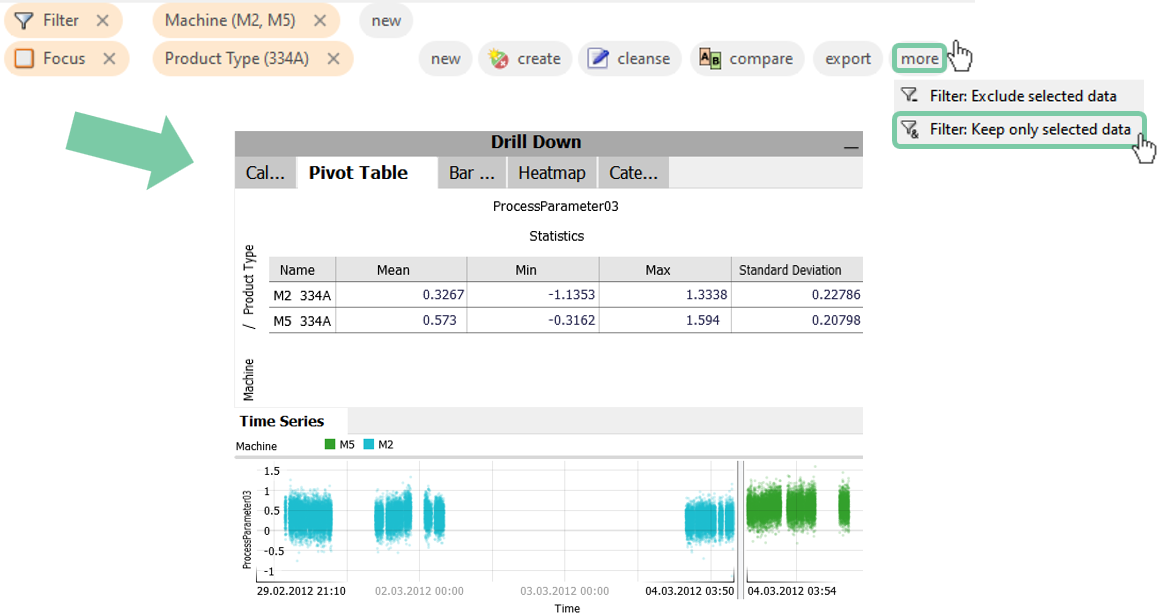
Task: Click the export button
Action: (848, 59)
